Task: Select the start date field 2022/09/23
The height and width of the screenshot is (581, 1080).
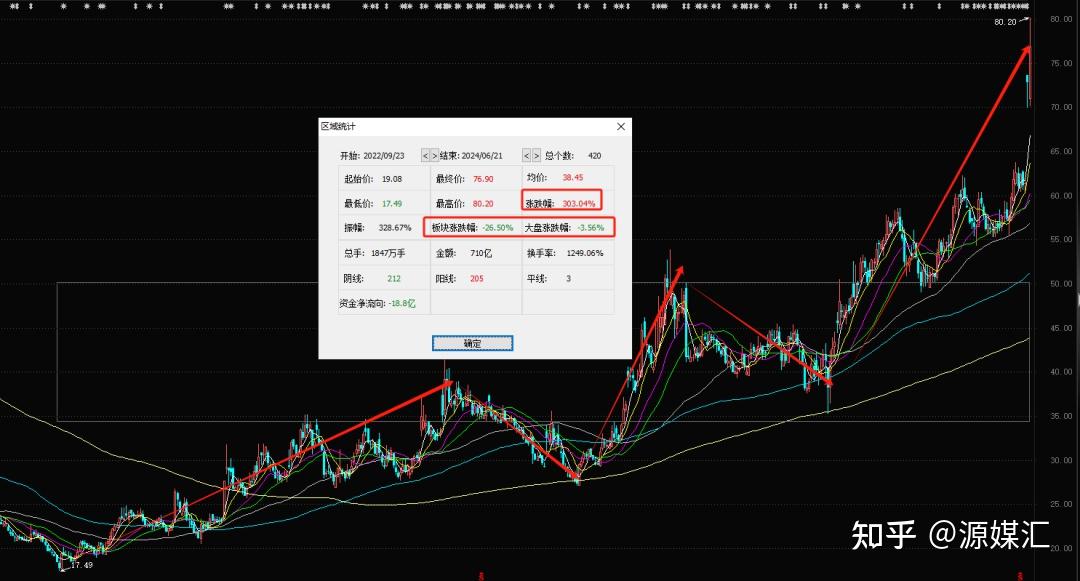Action: (x=385, y=155)
